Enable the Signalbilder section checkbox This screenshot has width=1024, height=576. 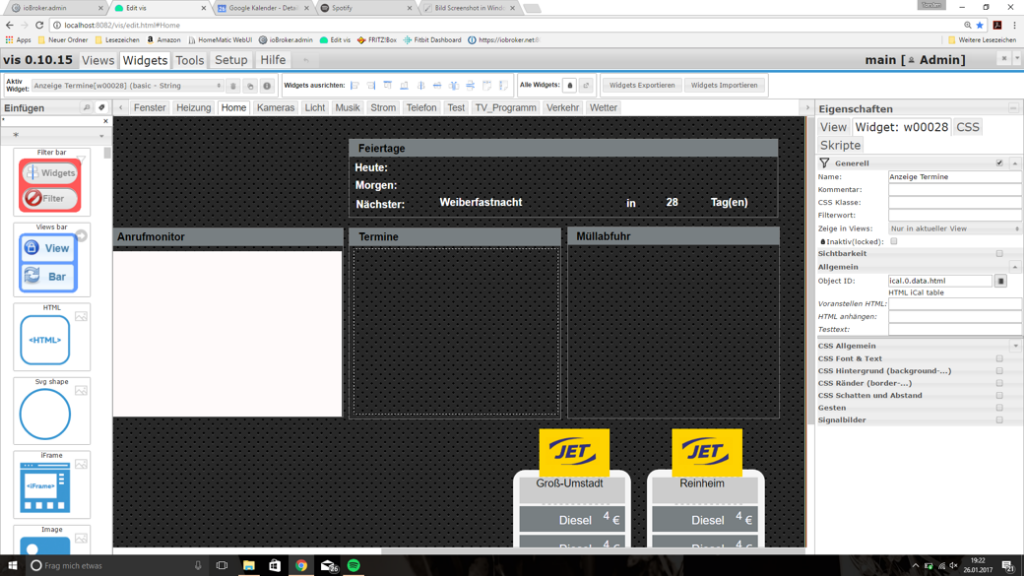999,420
